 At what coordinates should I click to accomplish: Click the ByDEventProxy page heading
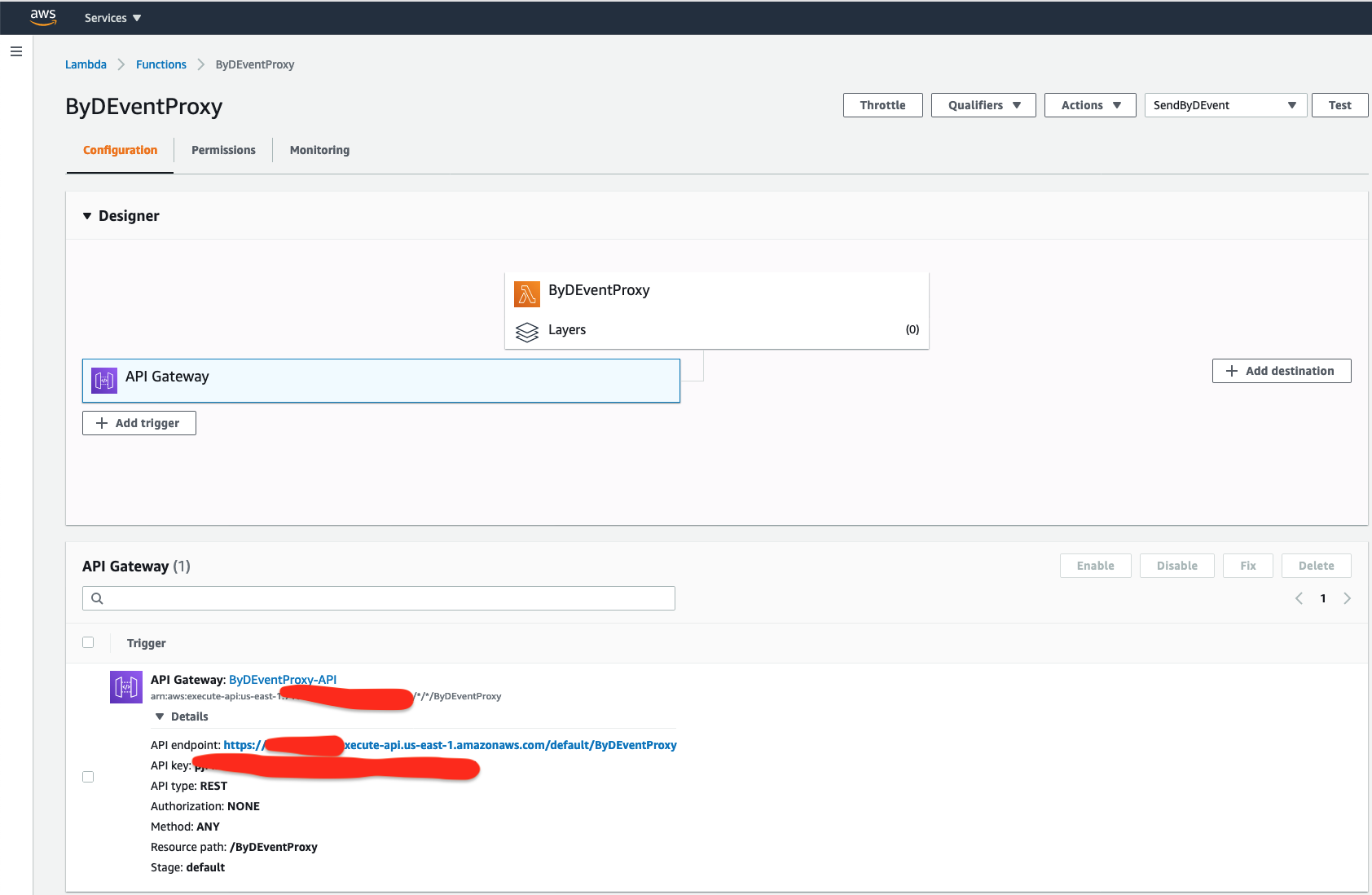(144, 107)
